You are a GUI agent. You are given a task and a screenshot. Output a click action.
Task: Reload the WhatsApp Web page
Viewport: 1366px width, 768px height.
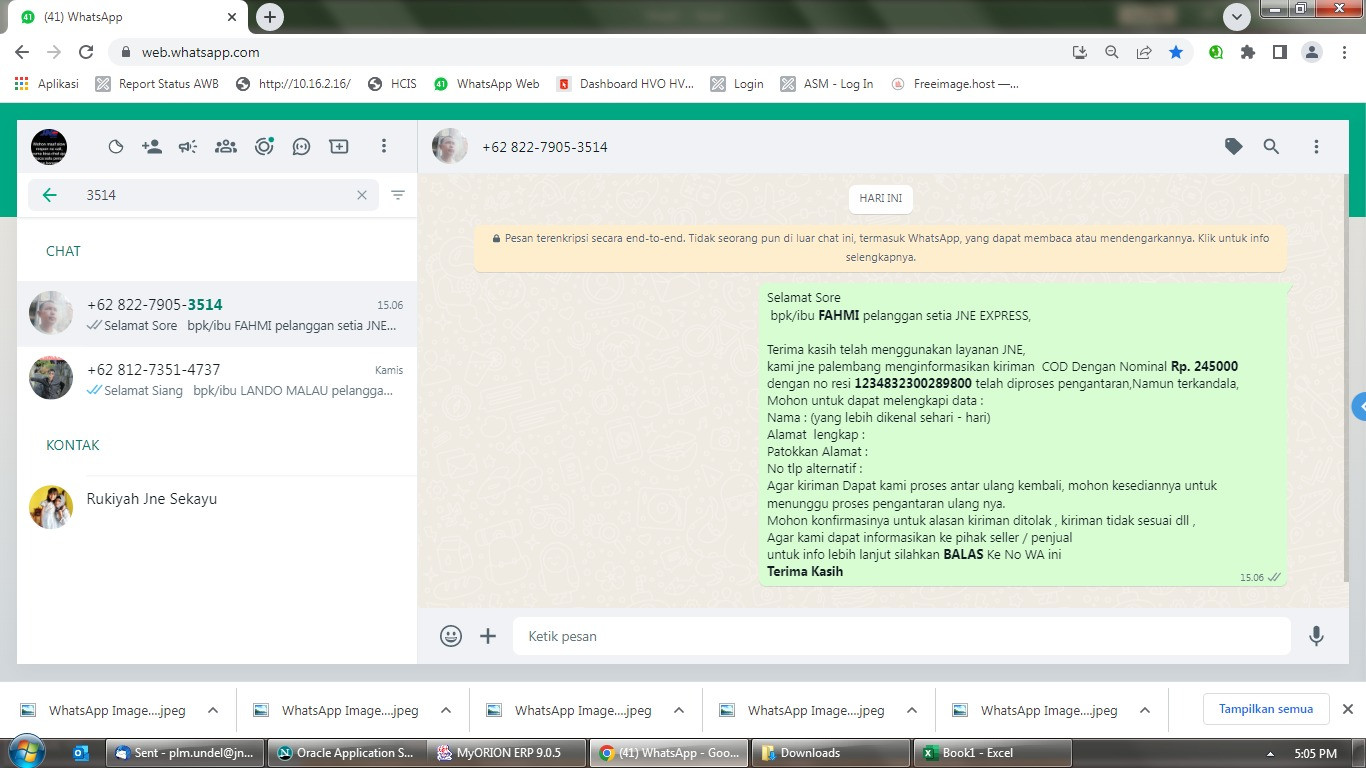click(x=86, y=52)
